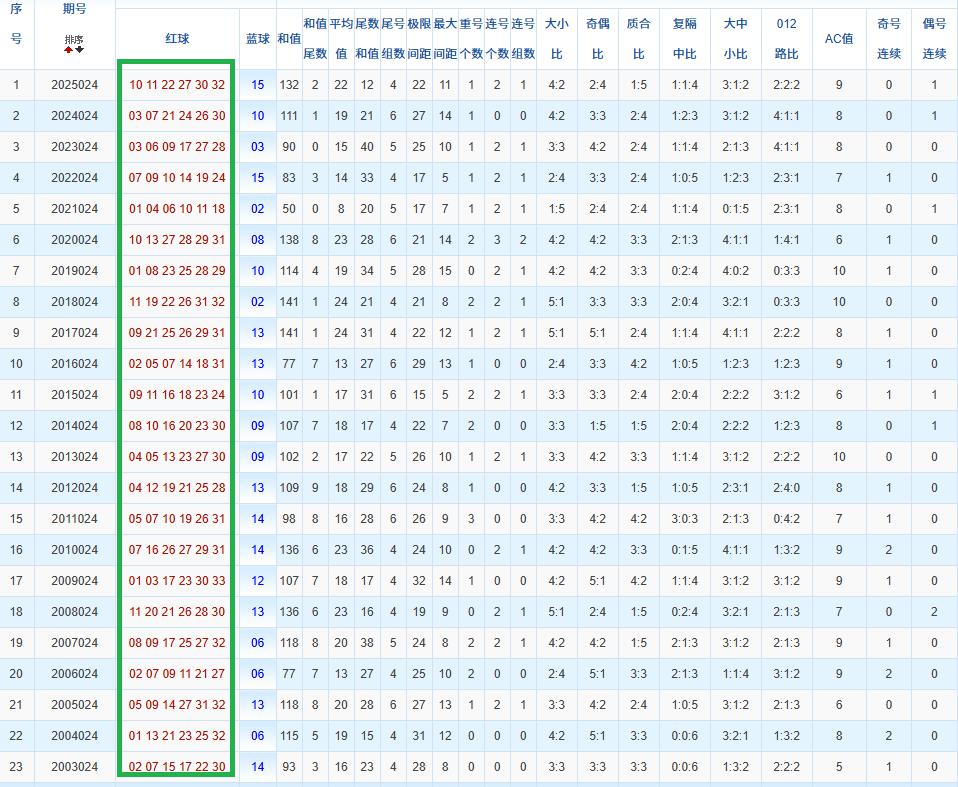Select the 质合比 column header

pos(638,39)
